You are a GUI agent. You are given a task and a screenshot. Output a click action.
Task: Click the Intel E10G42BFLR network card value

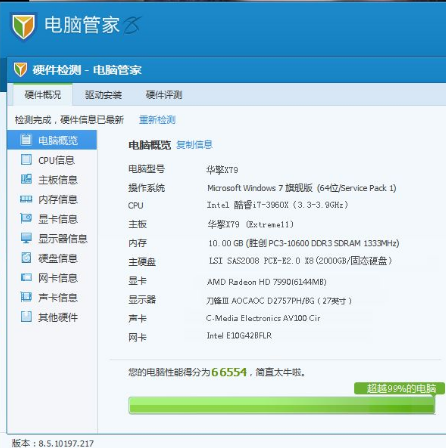[239, 335]
